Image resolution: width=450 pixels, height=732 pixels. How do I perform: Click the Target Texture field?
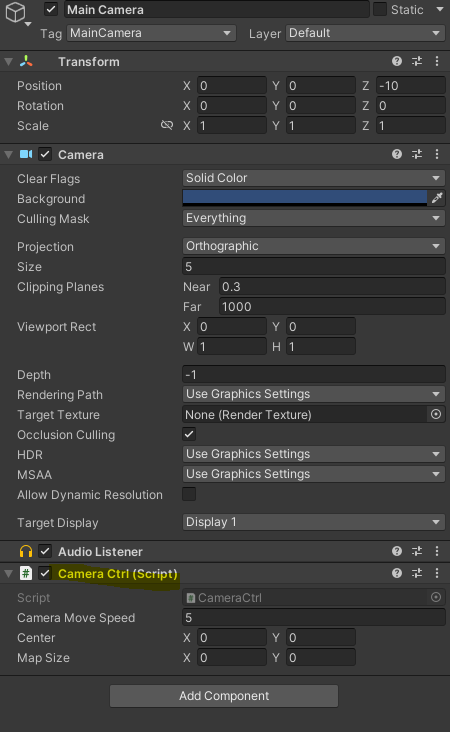305,414
